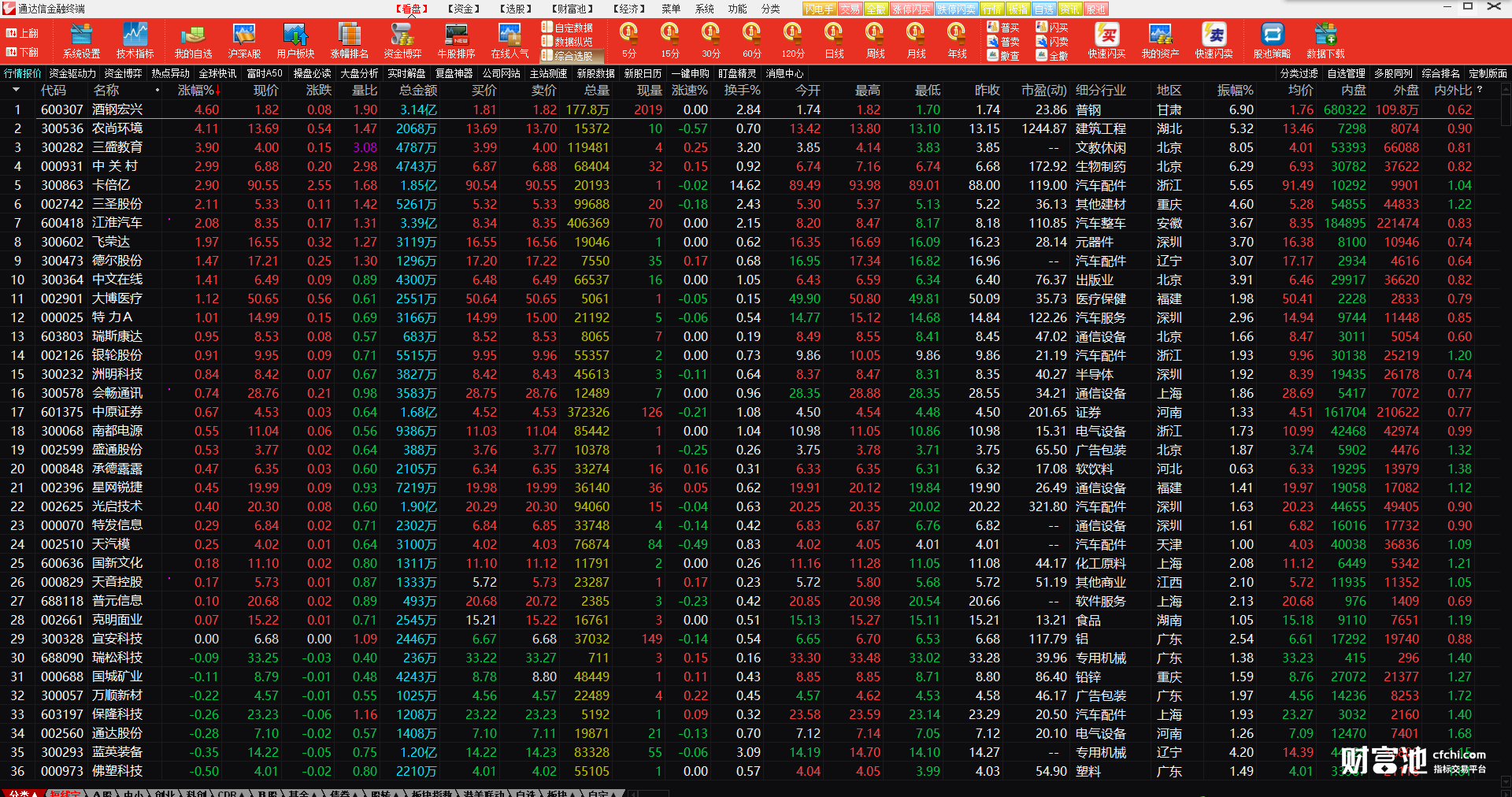Click the 闪电手 quick button

[820, 9]
